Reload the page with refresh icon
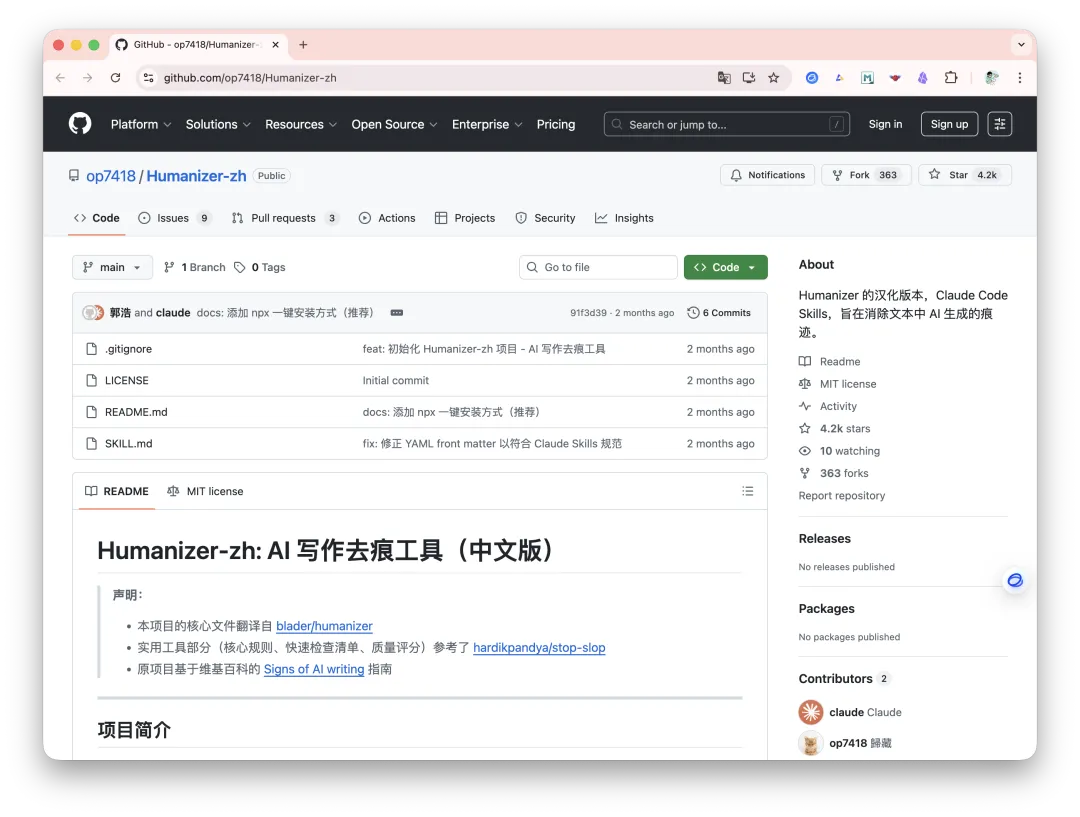Image resolution: width=1080 pixels, height=817 pixels. (x=116, y=78)
